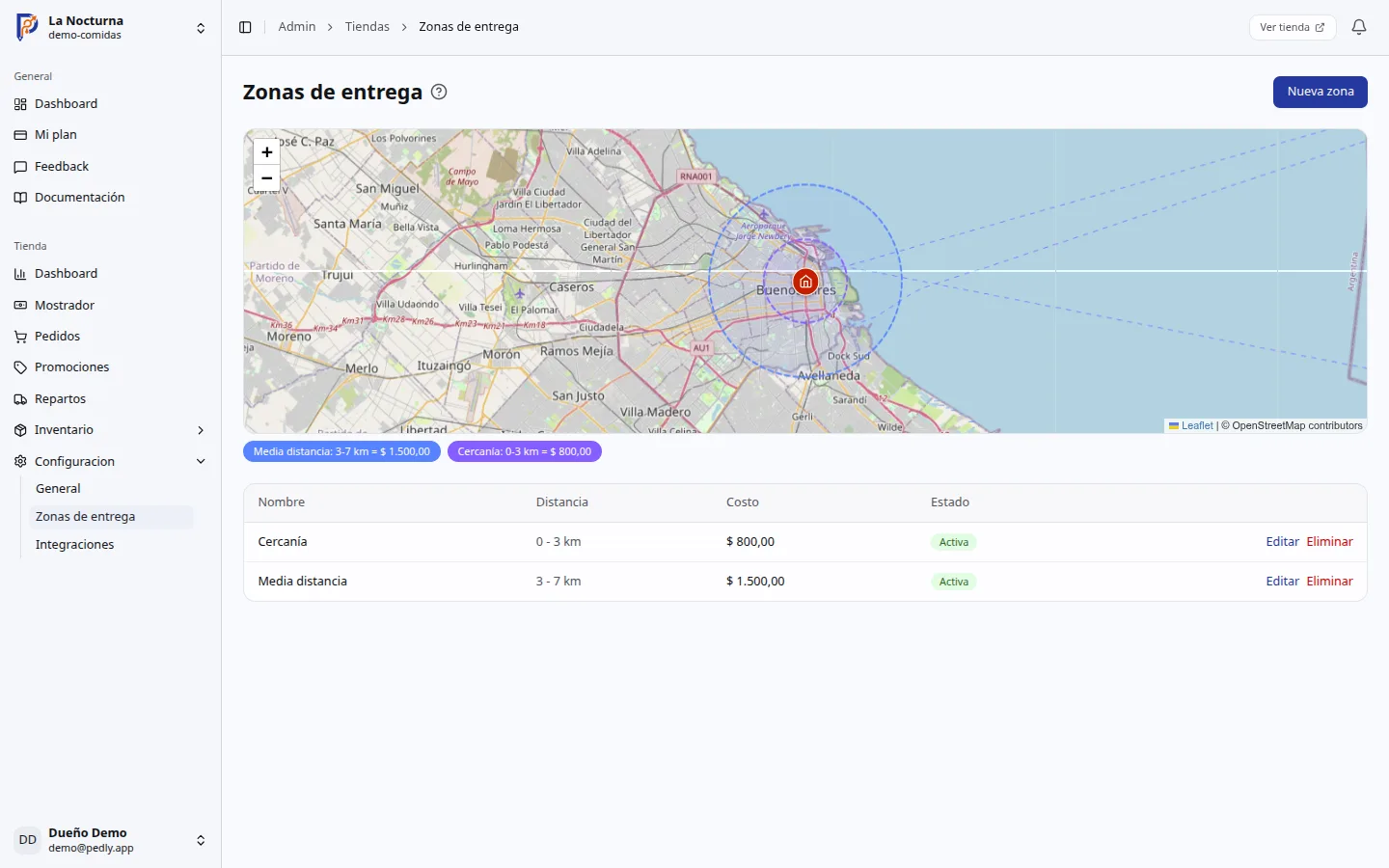Open the Leaflet attribution link
The image size is (1389, 868).
tap(1191, 425)
